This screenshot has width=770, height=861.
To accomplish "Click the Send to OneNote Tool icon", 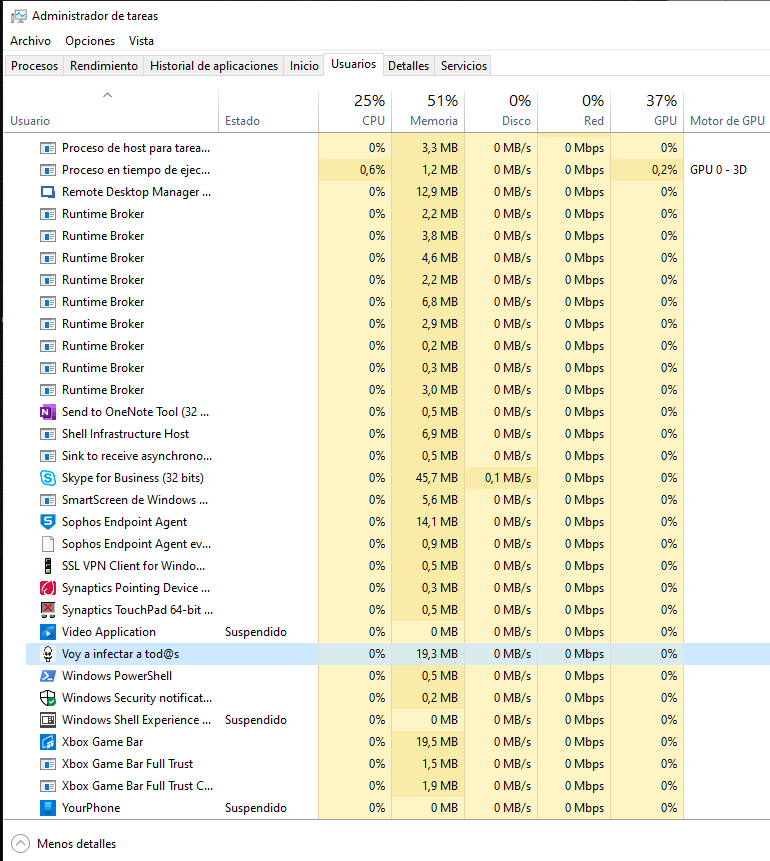I will (x=47, y=412).
